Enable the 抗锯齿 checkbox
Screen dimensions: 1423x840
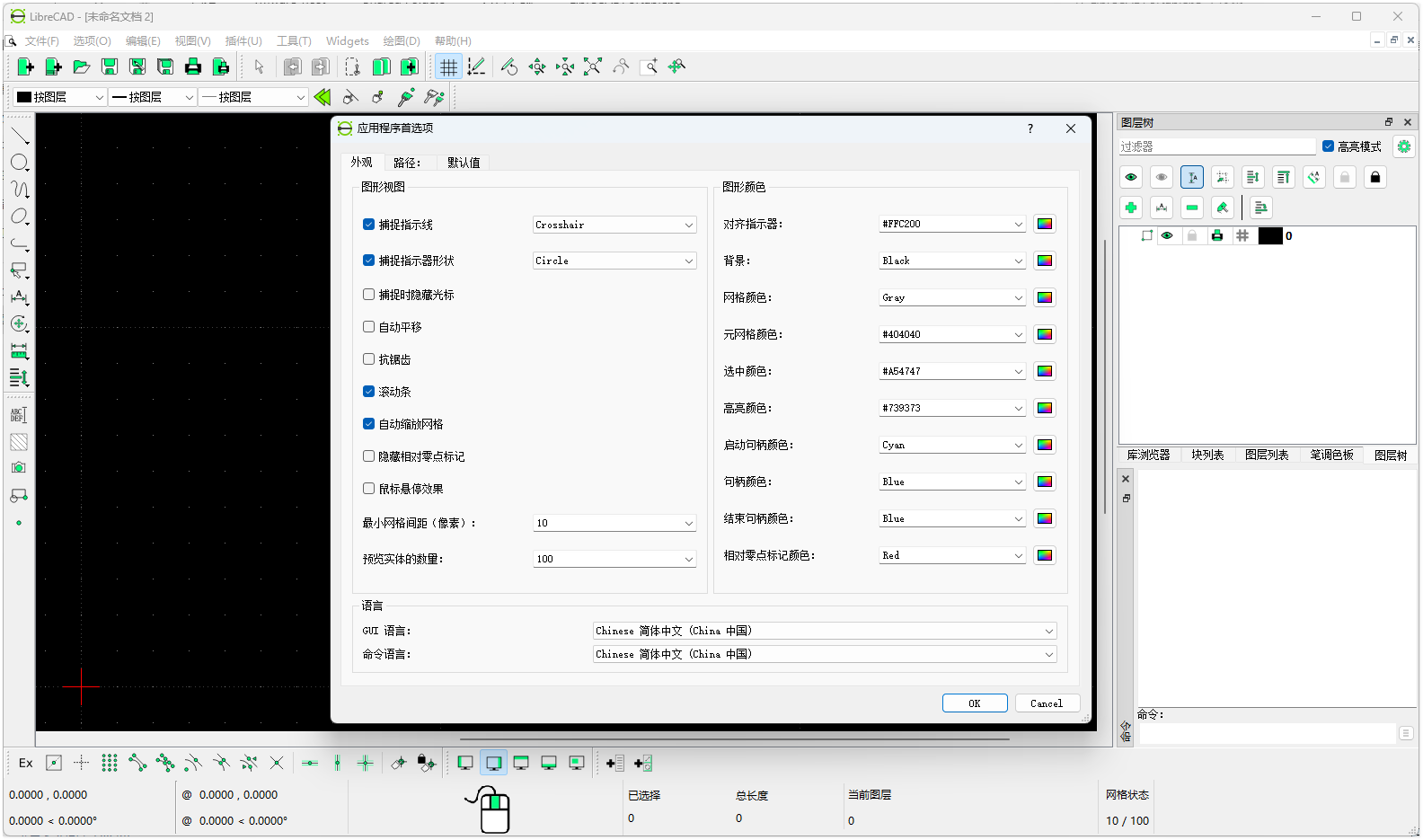[368, 359]
